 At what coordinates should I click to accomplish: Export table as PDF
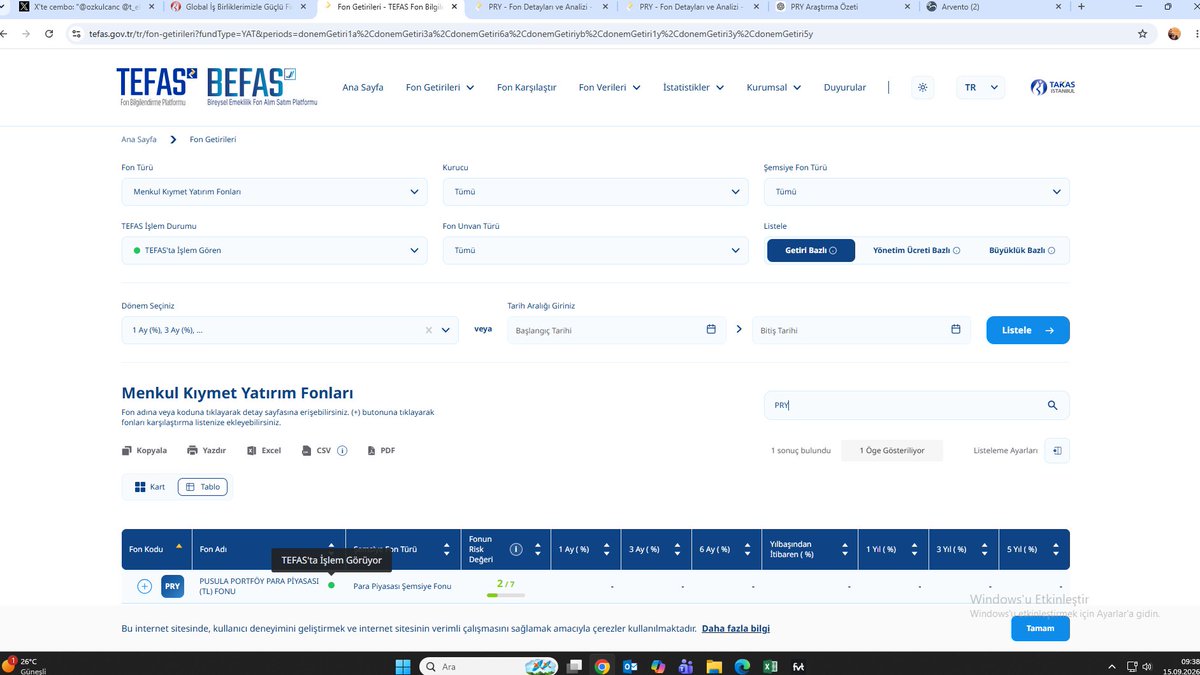[x=381, y=451]
